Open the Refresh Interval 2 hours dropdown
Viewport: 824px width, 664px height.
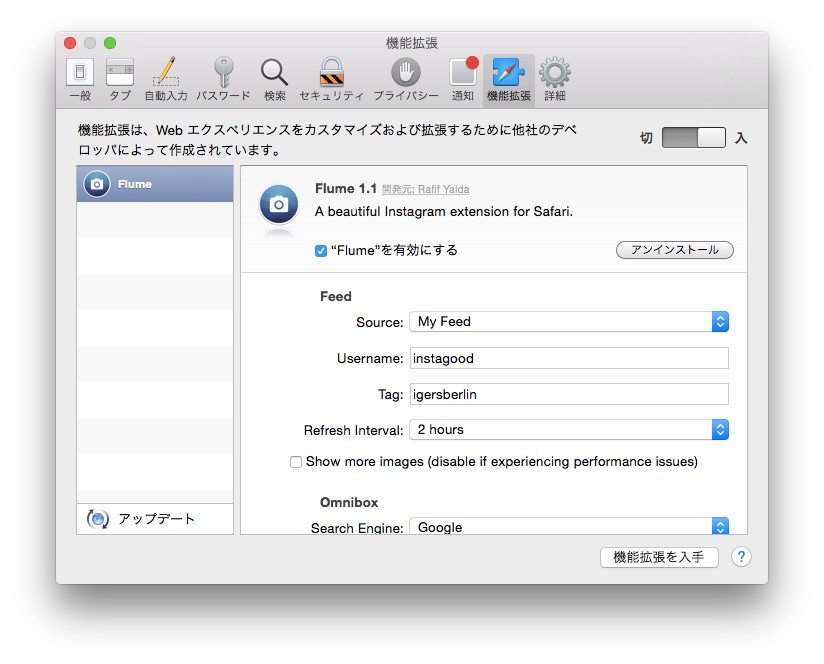coord(569,430)
